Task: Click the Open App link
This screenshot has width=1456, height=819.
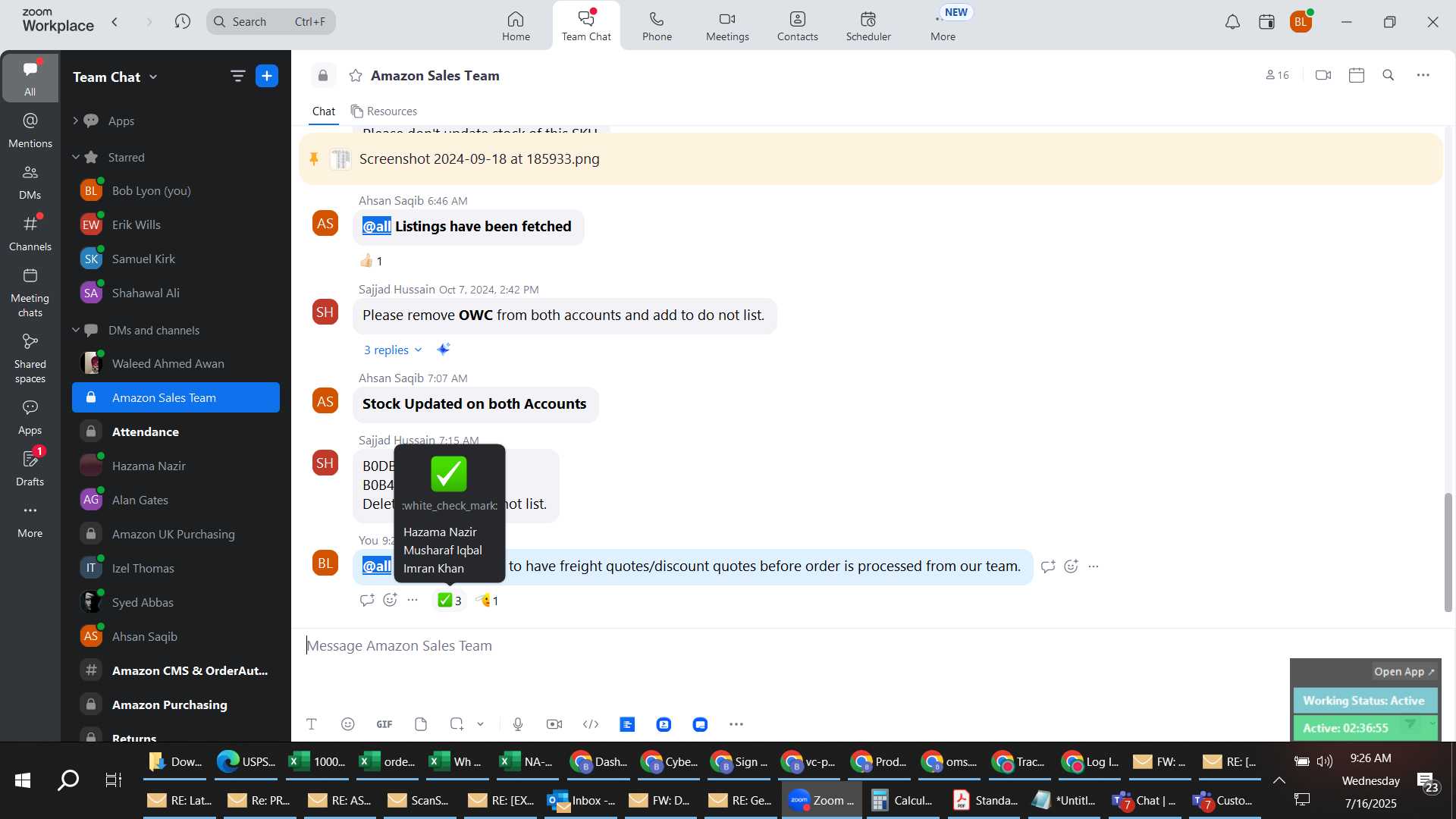Action: (1404, 672)
